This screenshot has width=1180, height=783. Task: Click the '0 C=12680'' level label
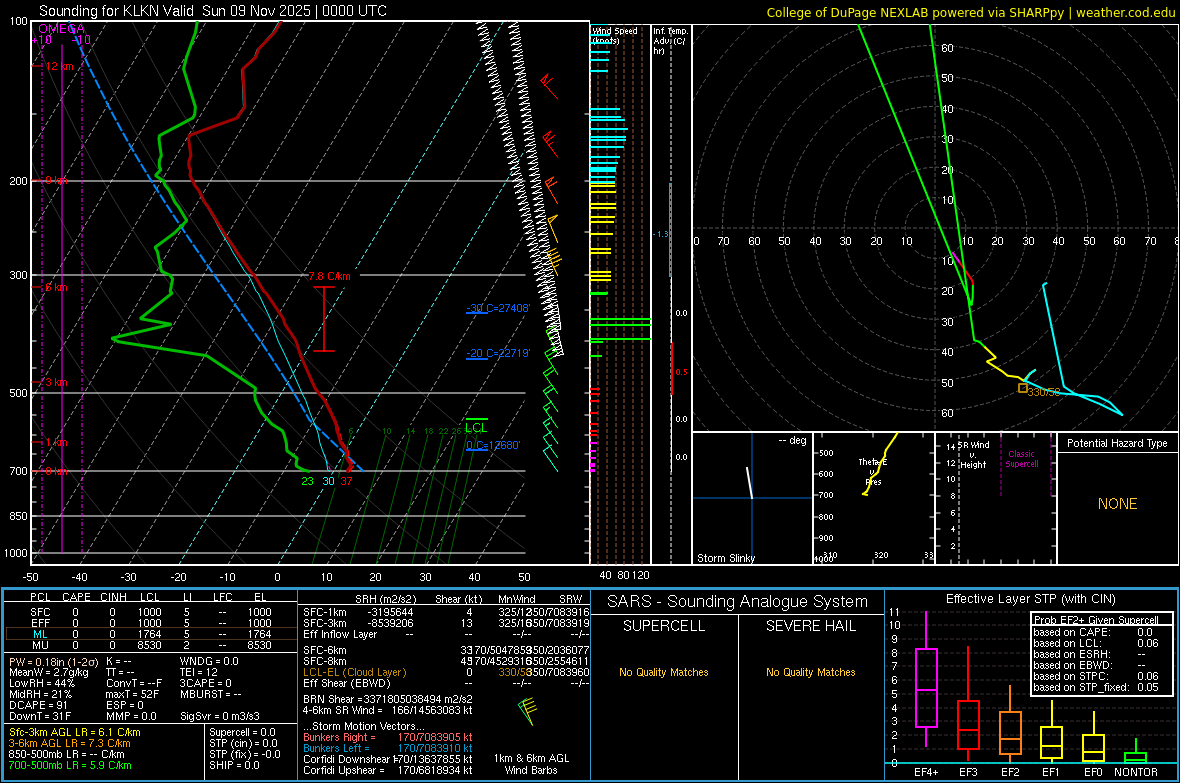click(x=493, y=445)
